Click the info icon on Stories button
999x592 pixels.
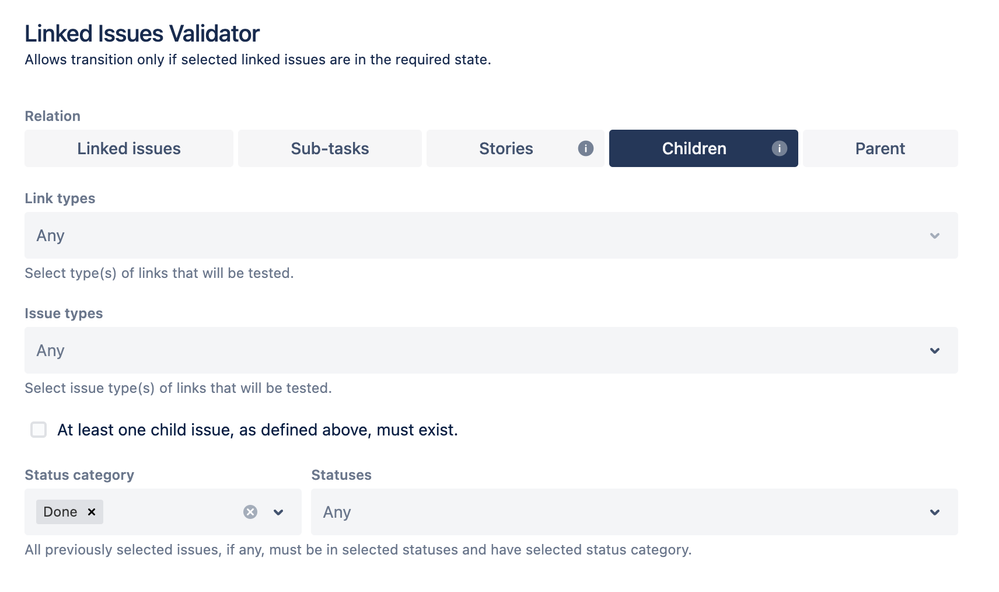pos(586,148)
